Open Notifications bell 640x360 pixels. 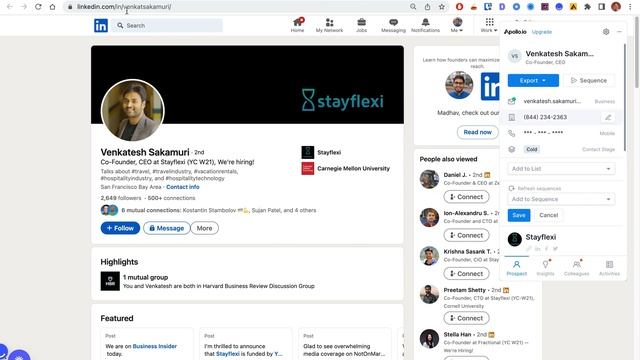pos(425,25)
